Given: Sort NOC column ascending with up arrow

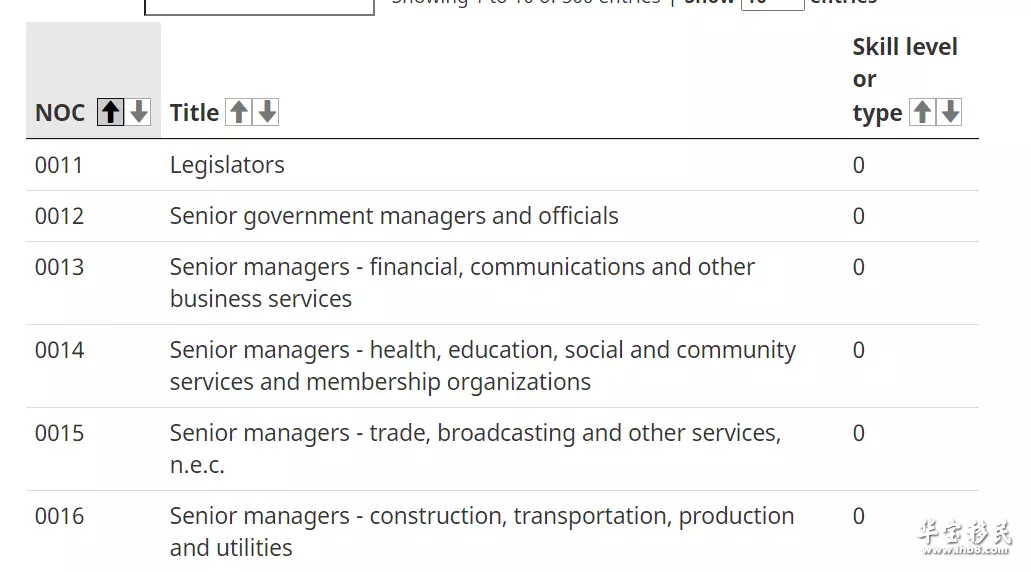Looking at the screenshot, I should coord(110,112).
